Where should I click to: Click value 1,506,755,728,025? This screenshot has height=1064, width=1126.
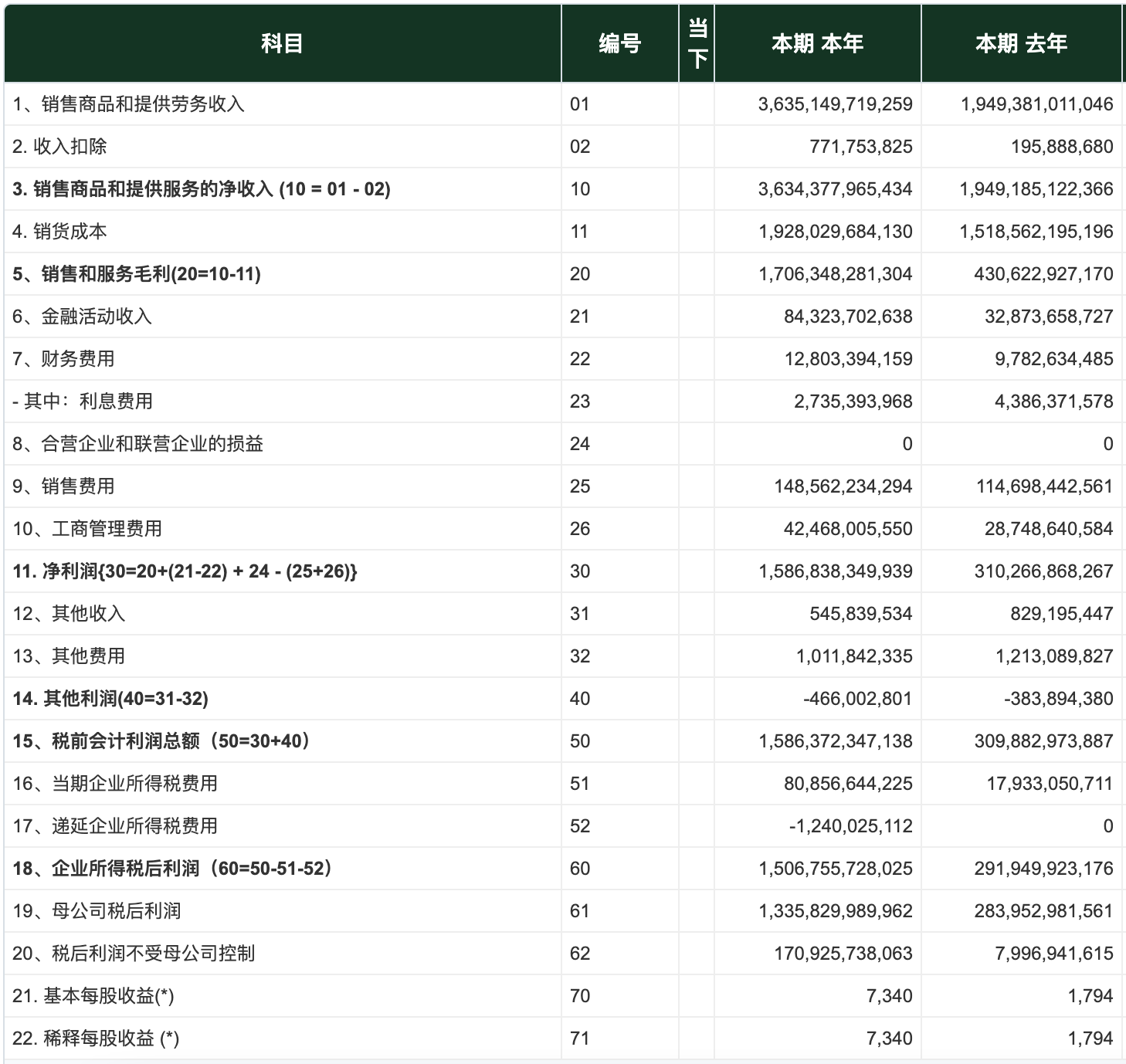pos(836,869)
